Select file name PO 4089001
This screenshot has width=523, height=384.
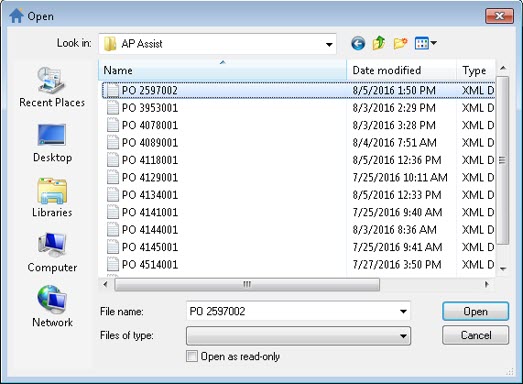(x=150, y=142)
